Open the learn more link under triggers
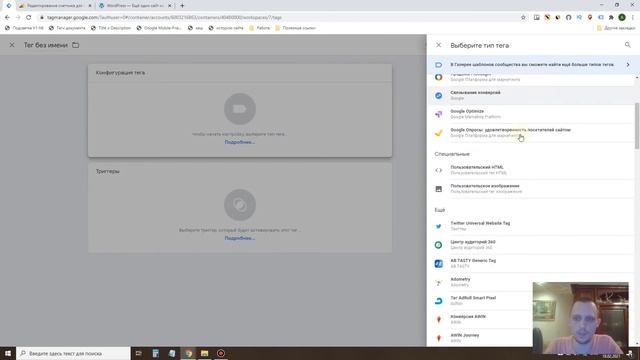640x360 pixels. pyautogui.click(x=240, y=238)
